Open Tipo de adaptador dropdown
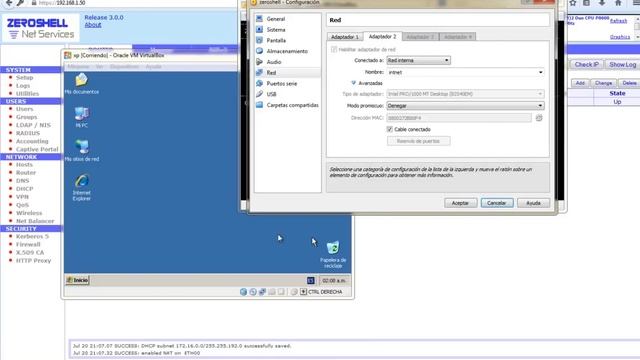Image resolution: width=640 pixels, height=360 pixels. coord(465,94)
